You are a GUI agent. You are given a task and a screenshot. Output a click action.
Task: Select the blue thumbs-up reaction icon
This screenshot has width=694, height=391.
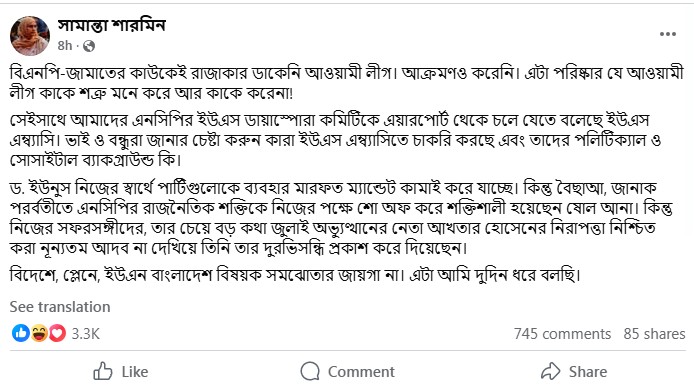(20, 333)
